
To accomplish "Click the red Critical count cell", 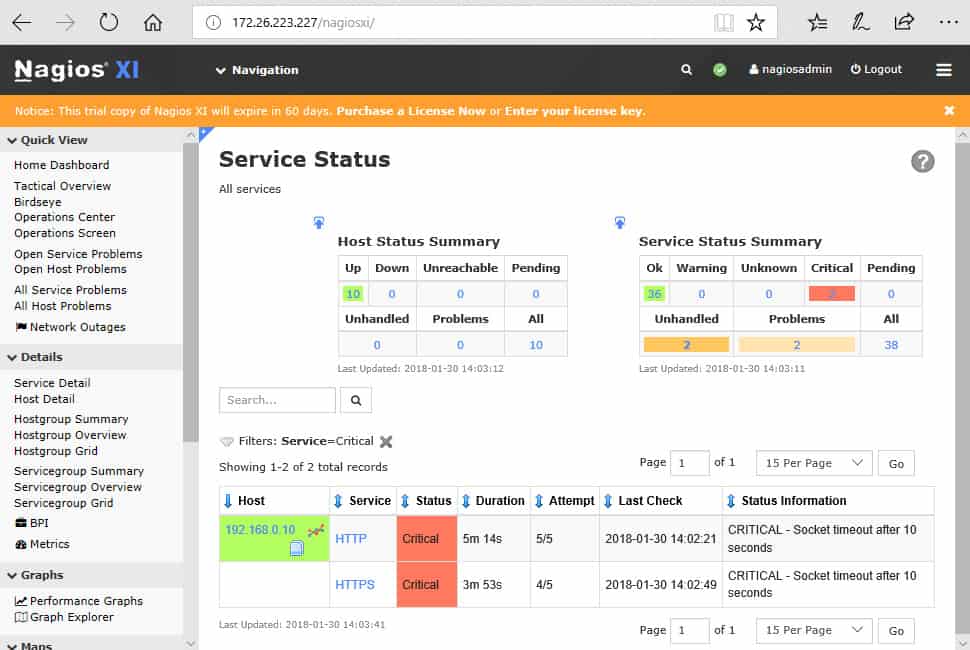I will (831, 294).
